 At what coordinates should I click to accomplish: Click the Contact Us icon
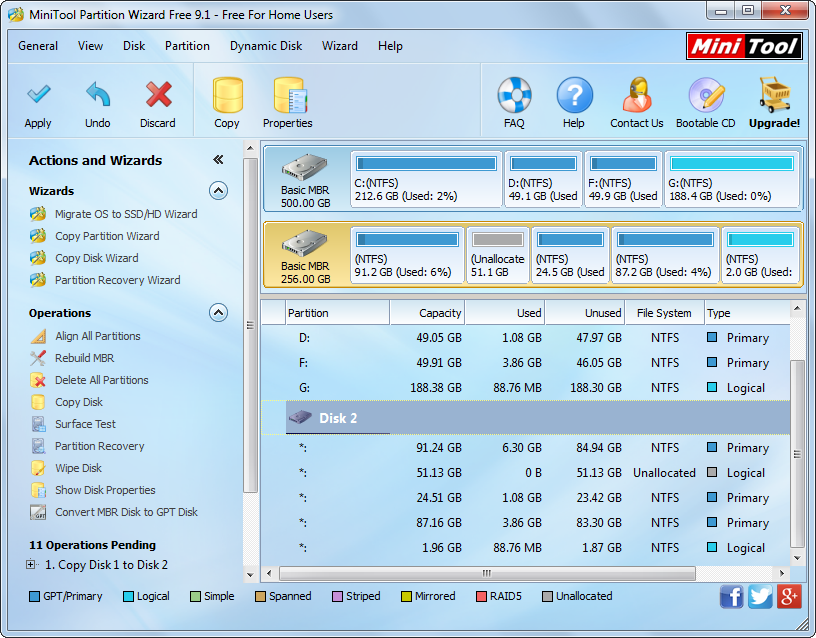(x=637, y=95)
